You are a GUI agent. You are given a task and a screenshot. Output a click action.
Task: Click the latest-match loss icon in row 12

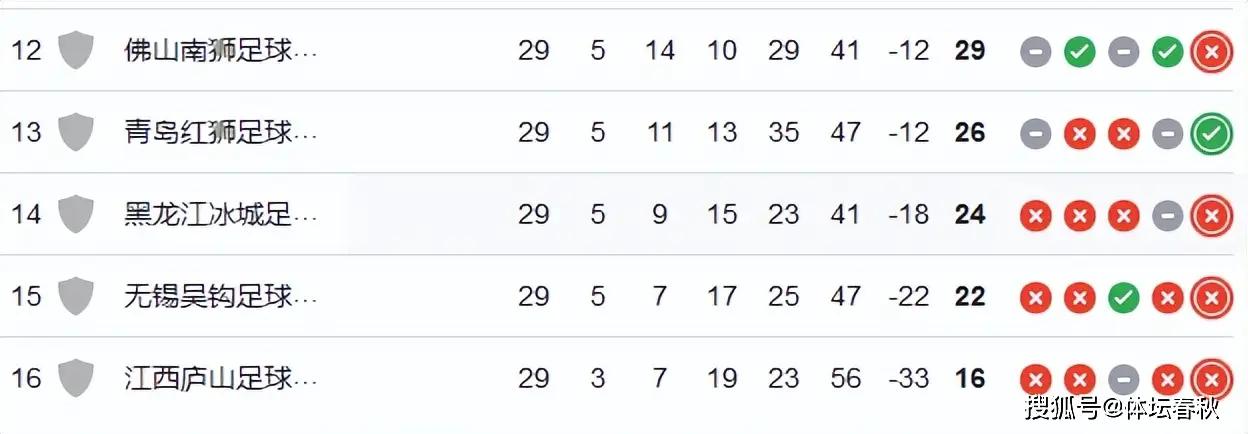click(1211, 51)
